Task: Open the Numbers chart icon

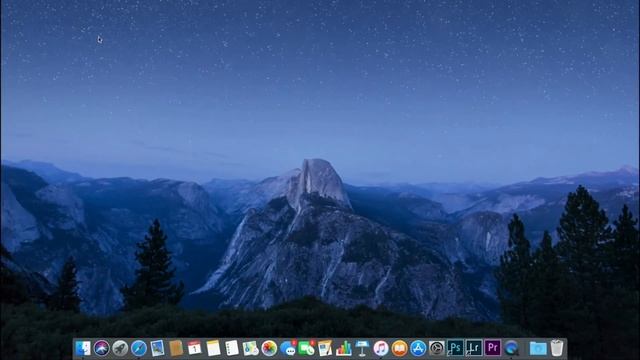Action: (344, 348)
